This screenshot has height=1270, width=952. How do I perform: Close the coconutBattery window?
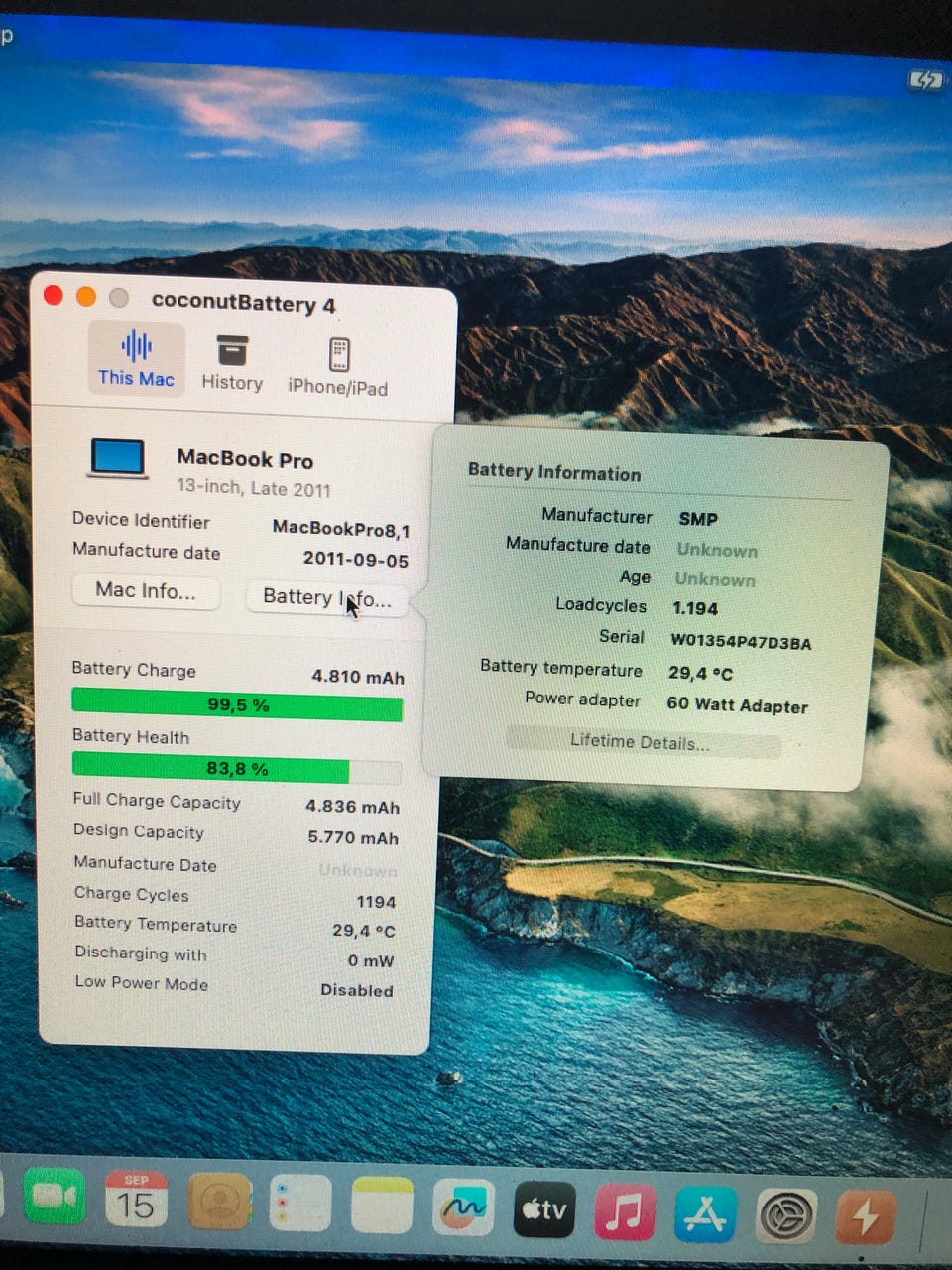[x=54, y=295]
